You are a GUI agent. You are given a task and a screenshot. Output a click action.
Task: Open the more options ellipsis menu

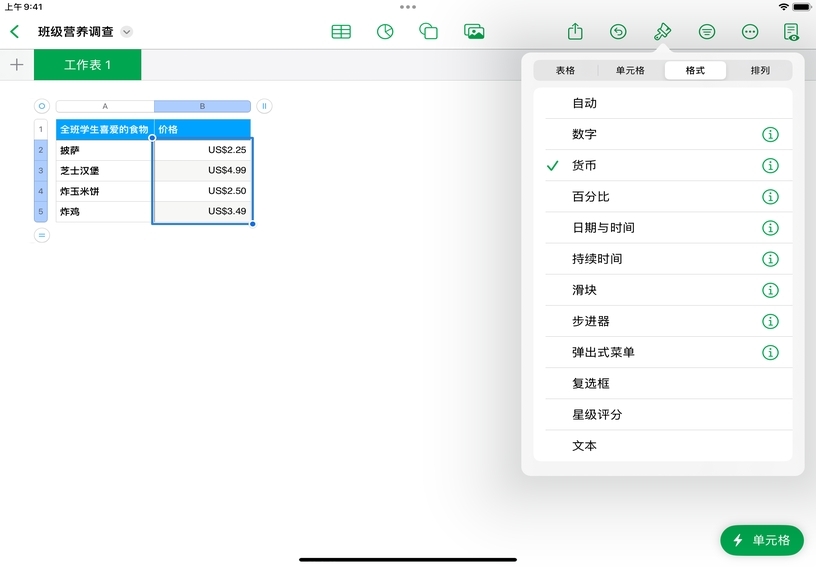750,32
